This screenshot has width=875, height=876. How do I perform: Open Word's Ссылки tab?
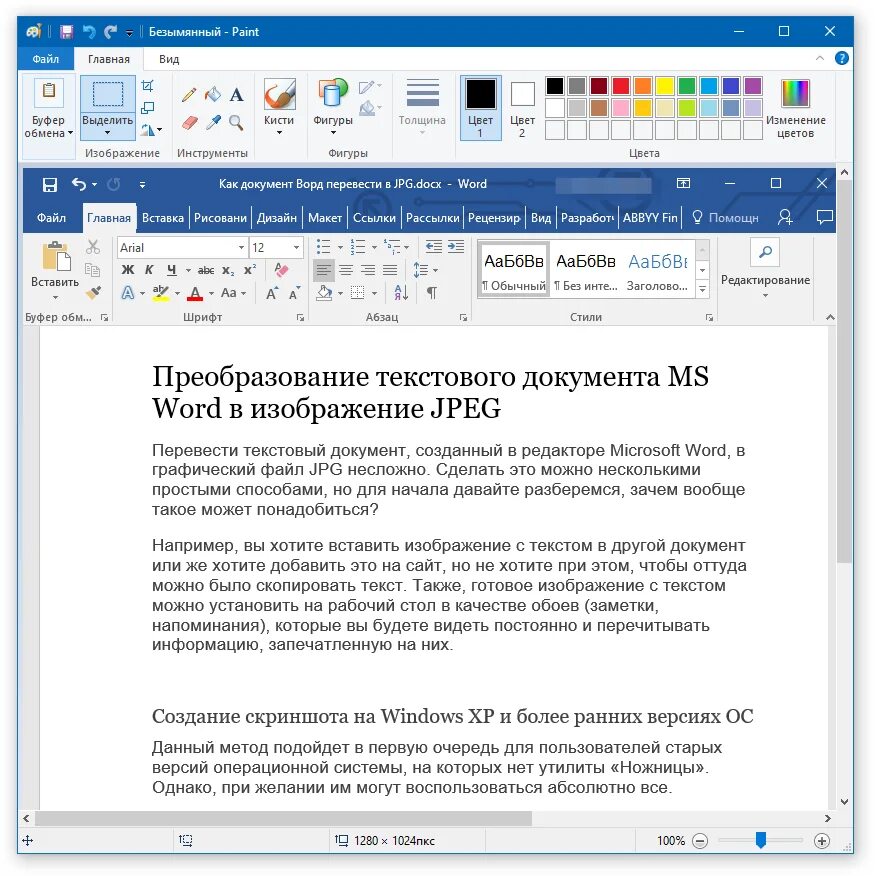tap(374, 218)
